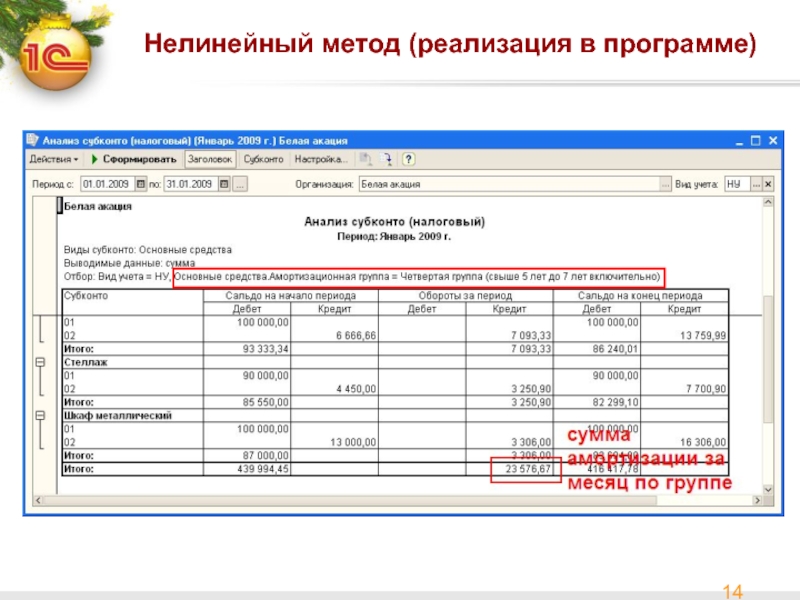
Task: Maximize the Анализ субконто window
Action: pyautogui.click(x=756, y=140)
